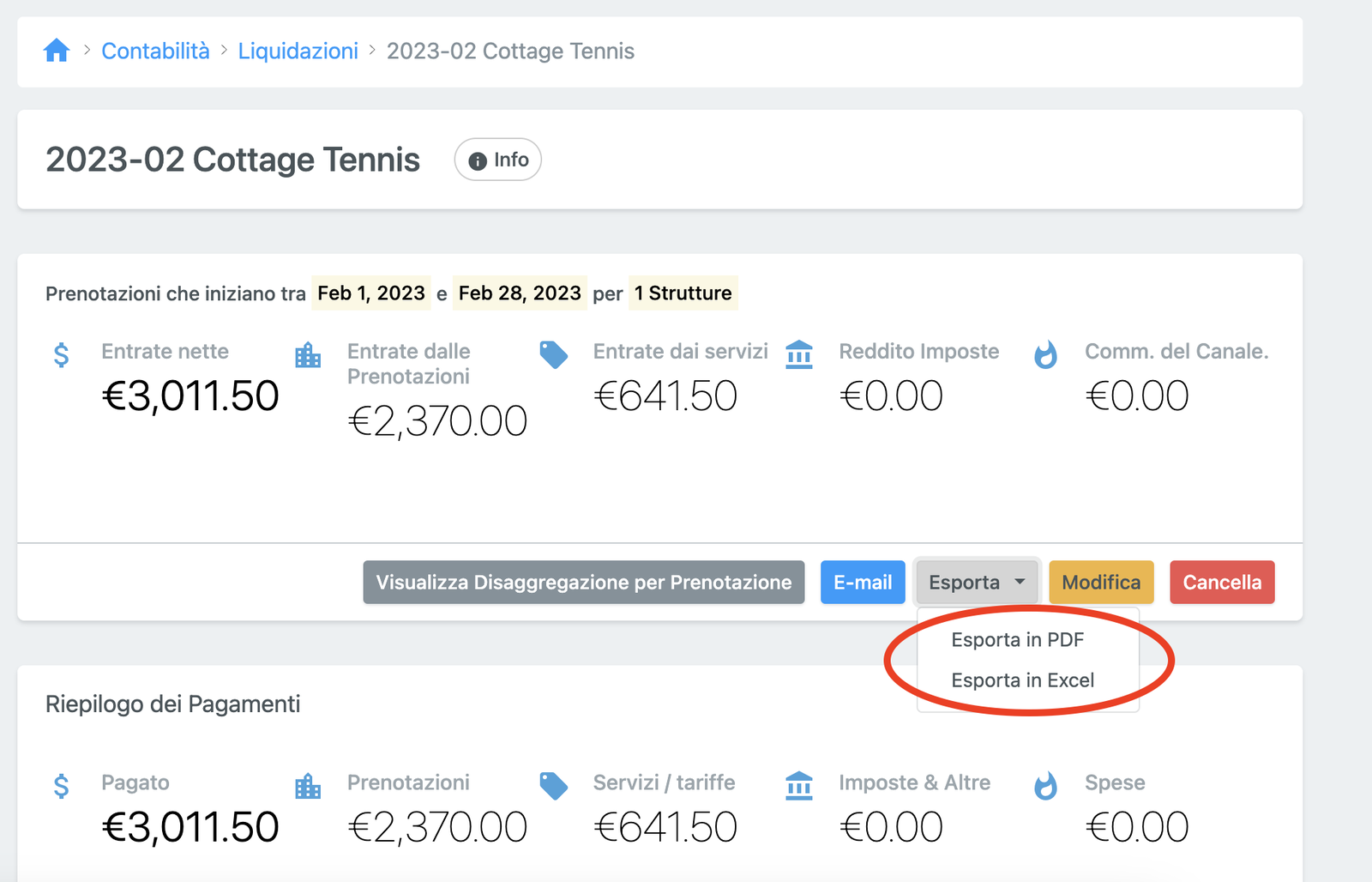
Task: Click the bank icon beside Imposte & Altre
Action: tap(799, 786)
